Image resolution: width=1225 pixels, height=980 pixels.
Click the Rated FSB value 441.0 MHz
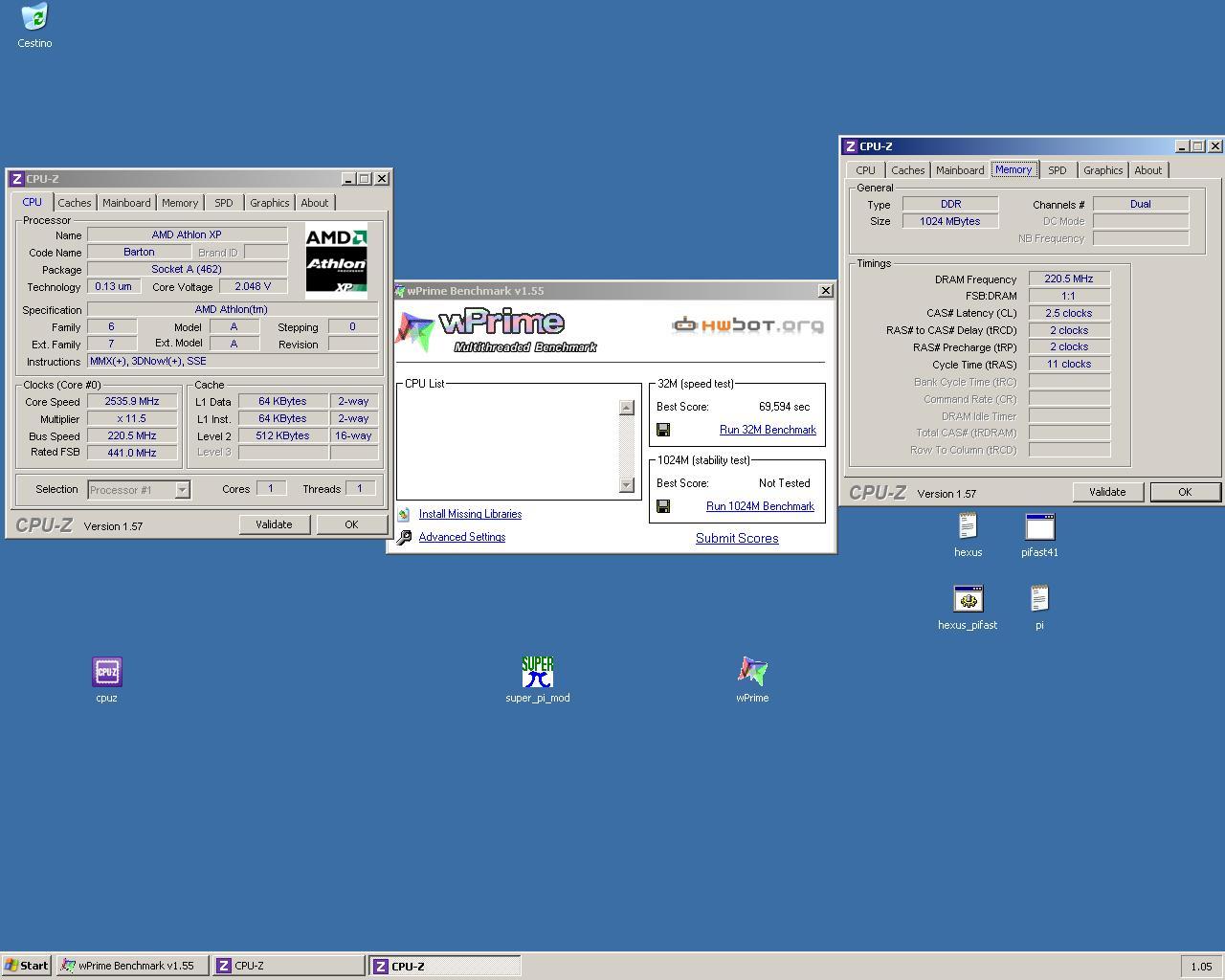(x=132, y=452)
